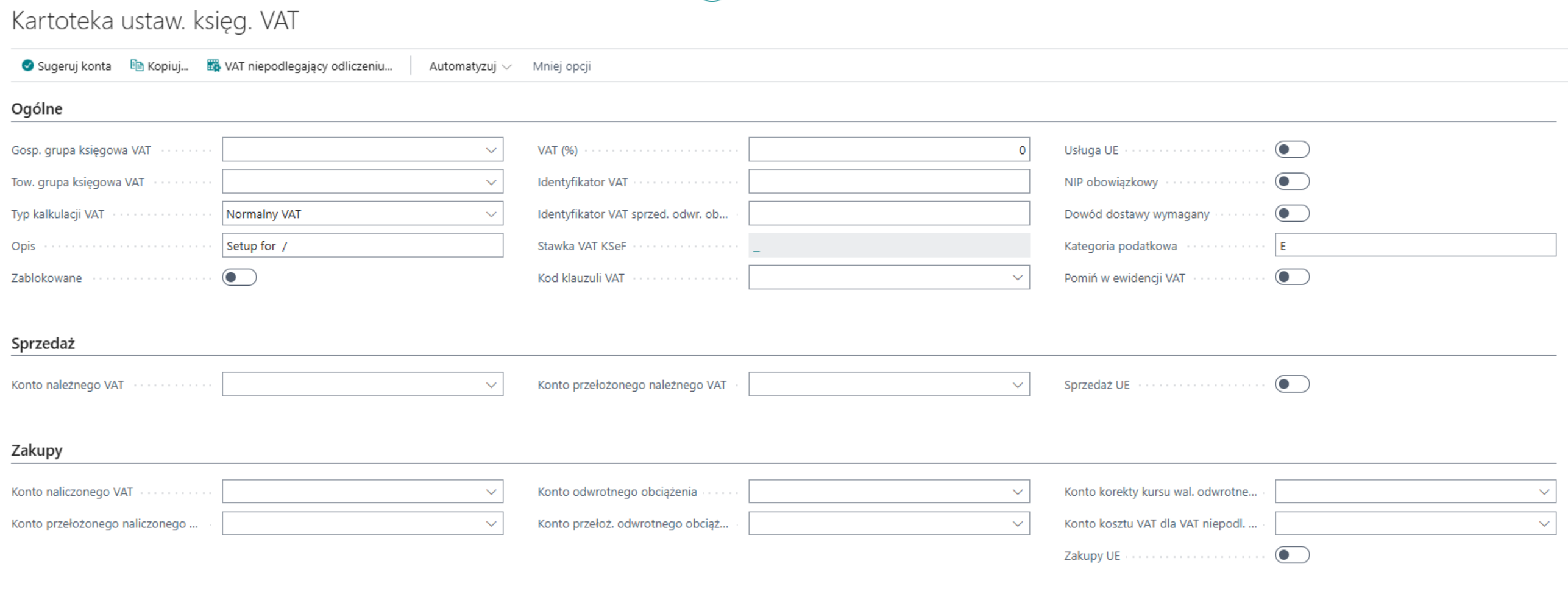
Task: Click the Kopiuj copy icon
Action: tap(137, 66)
